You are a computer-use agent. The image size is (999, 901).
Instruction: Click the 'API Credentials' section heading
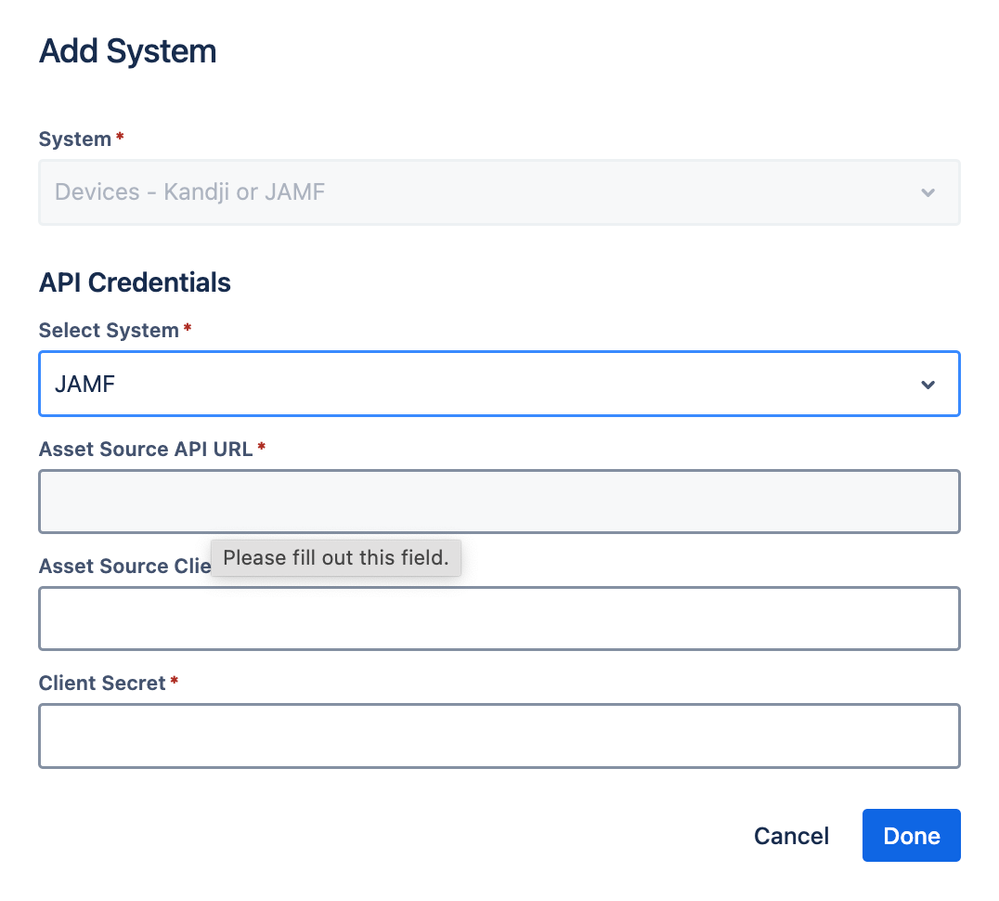tap(135, 283)
